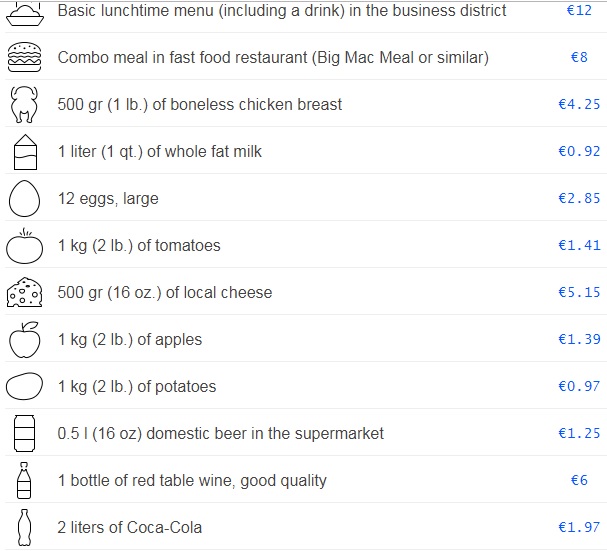Click the apple icon
This screenshot has width=607, height=551.
click(x=23, y=339)
